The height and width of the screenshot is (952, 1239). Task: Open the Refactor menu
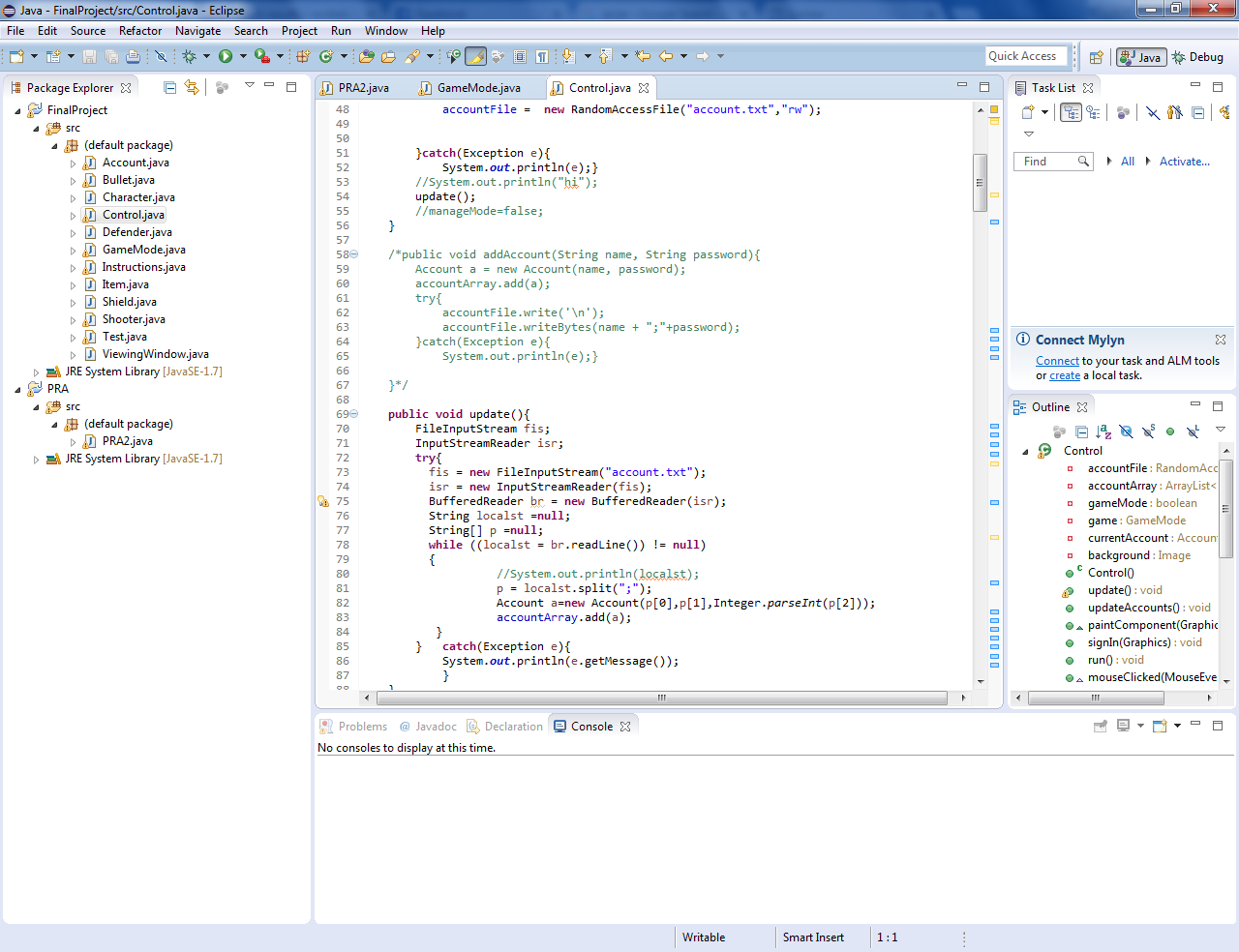click(x=140, y=31)
